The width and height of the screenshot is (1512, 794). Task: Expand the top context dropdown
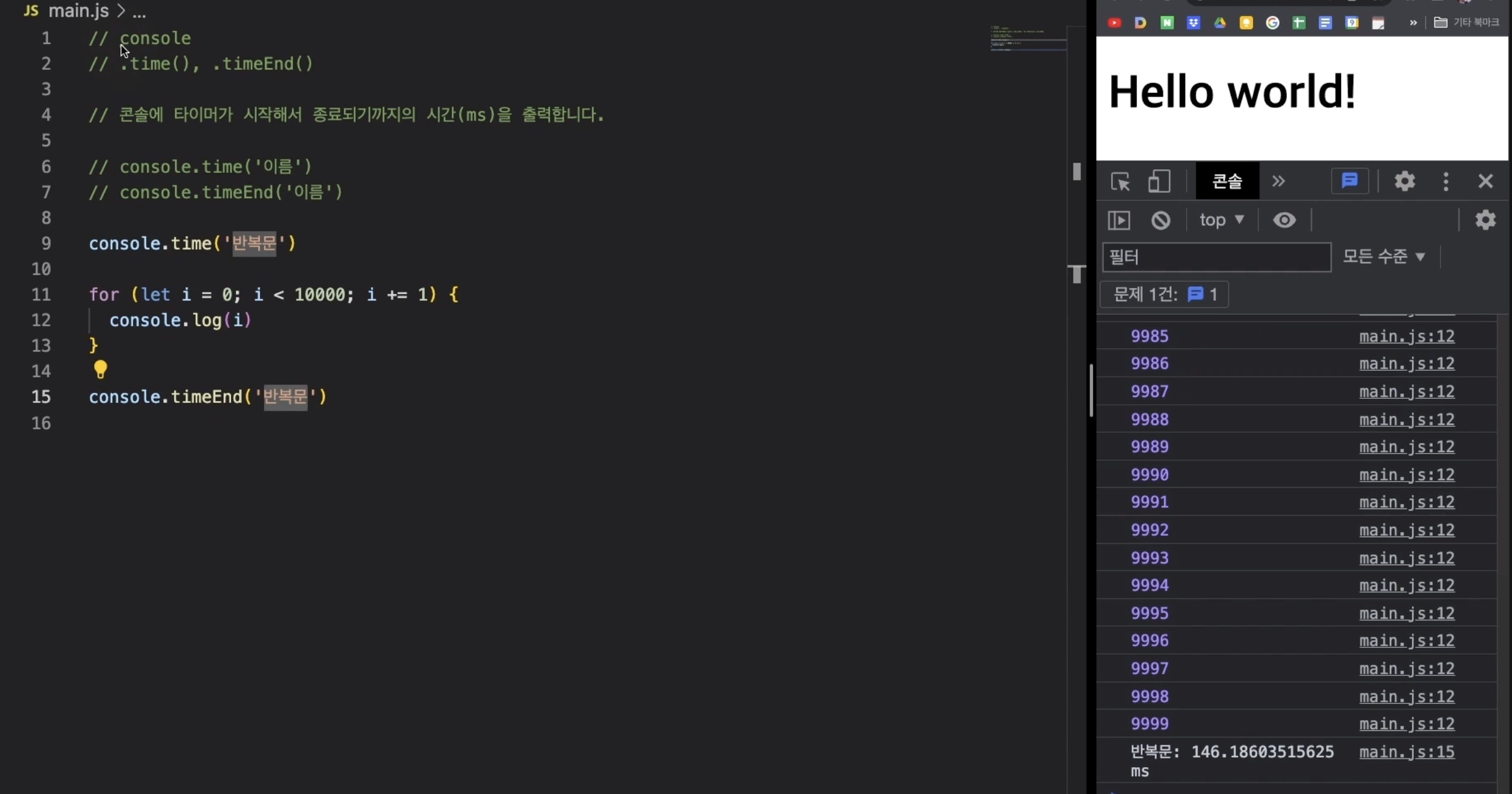1221,220
